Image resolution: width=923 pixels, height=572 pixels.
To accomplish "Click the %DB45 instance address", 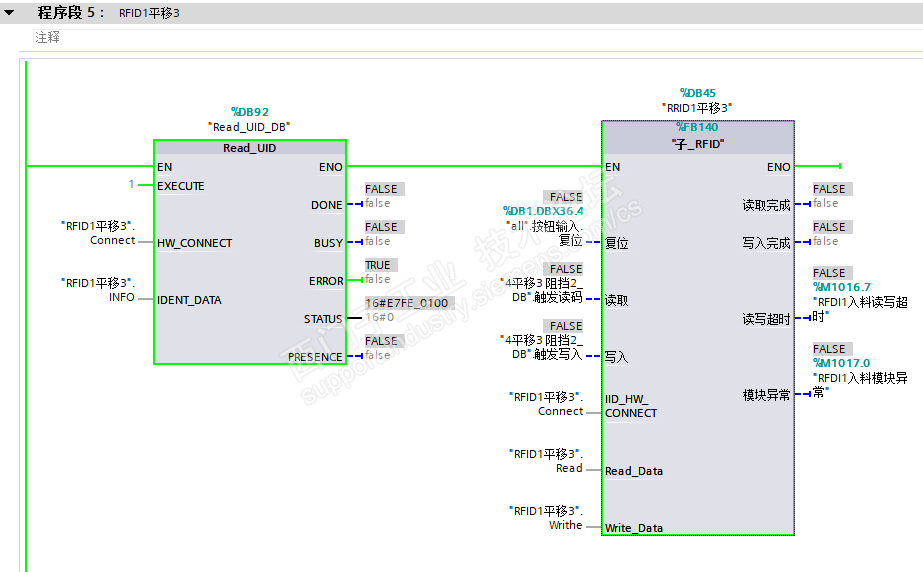I will point(698,93).
